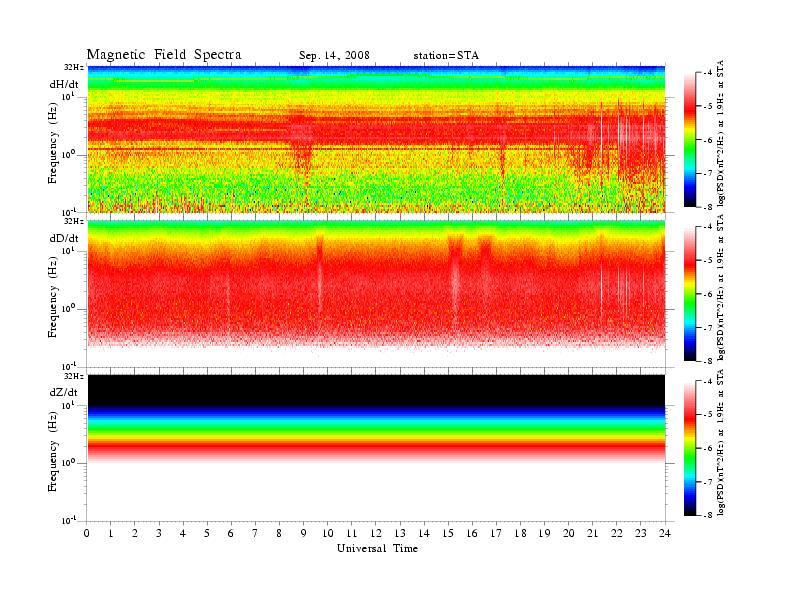Click the "Frequency (Hz)" label of dZ/dt panel
This screenshot has height=612, width=792.
click(x=53, y=451)
